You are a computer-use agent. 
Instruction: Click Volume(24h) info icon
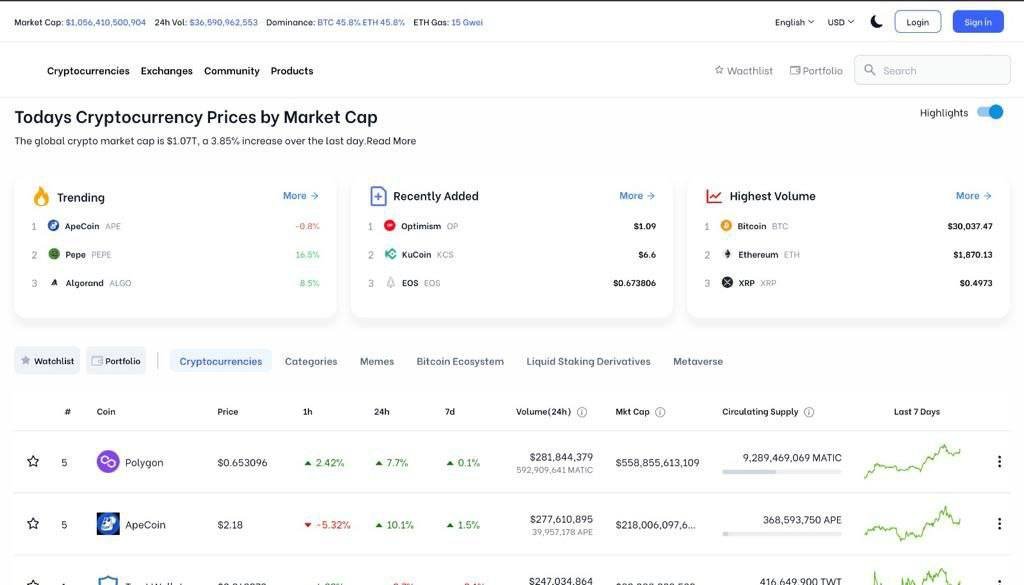[x=582, y=412]
